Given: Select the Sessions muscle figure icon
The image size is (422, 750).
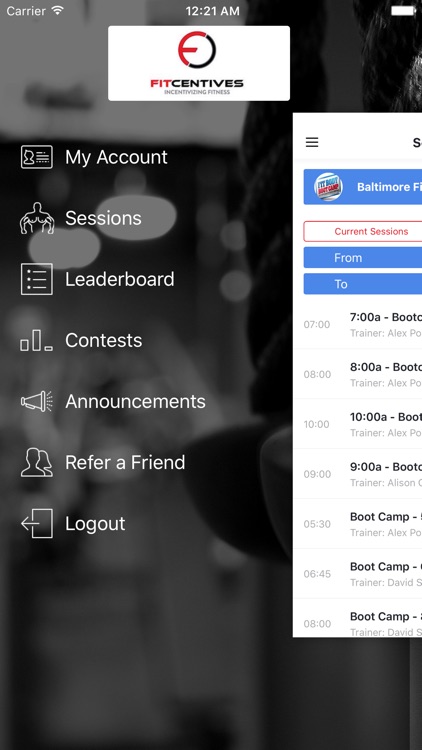Looking at the screenshot, I should 36,218.
